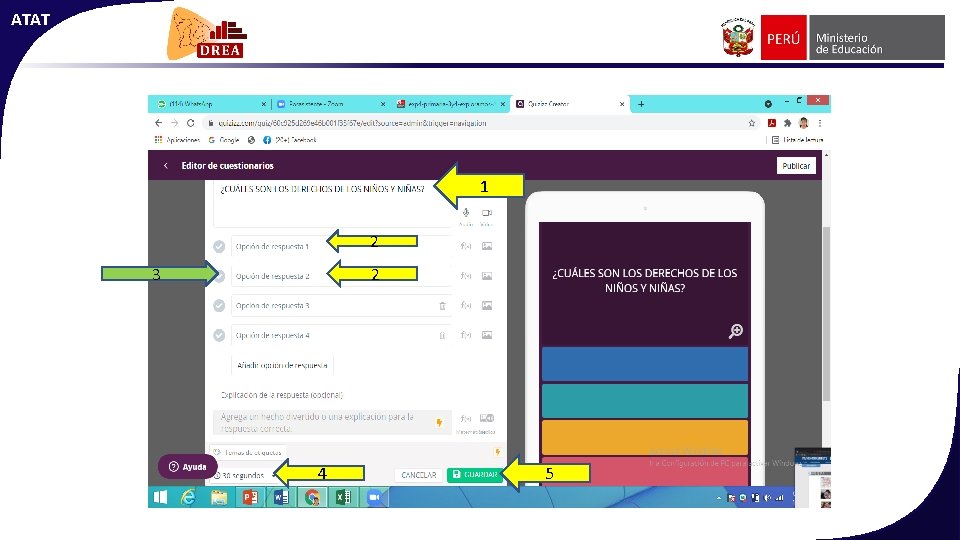
Task: Click the answer explanation text box
Action: 332,422
